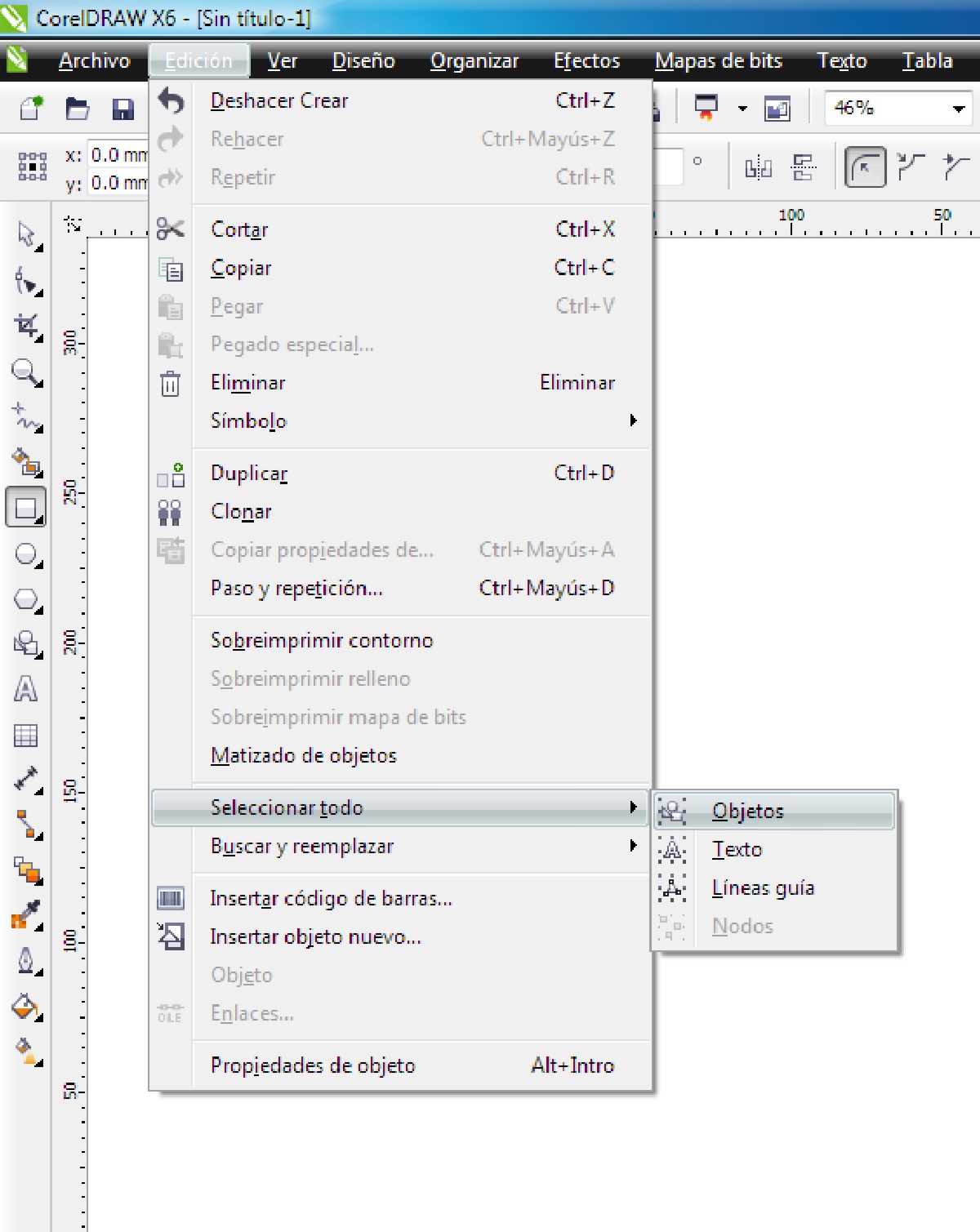The image size is (980, 1232).
Task: Open the zoom level dropdown showing 46%
Action: pyautogui.click(x=958, y=108)
